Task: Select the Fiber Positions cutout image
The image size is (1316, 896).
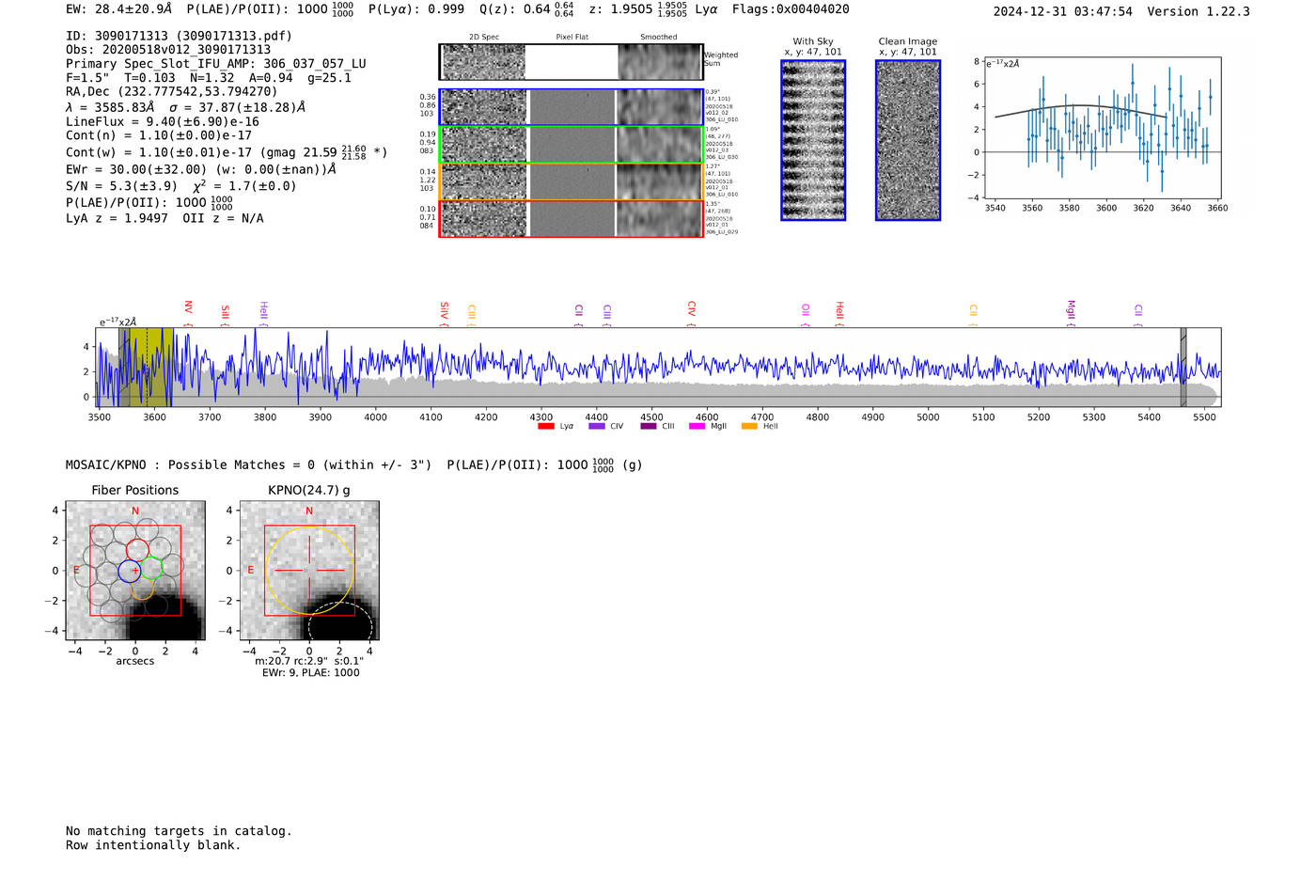Action: pos(135,571)
